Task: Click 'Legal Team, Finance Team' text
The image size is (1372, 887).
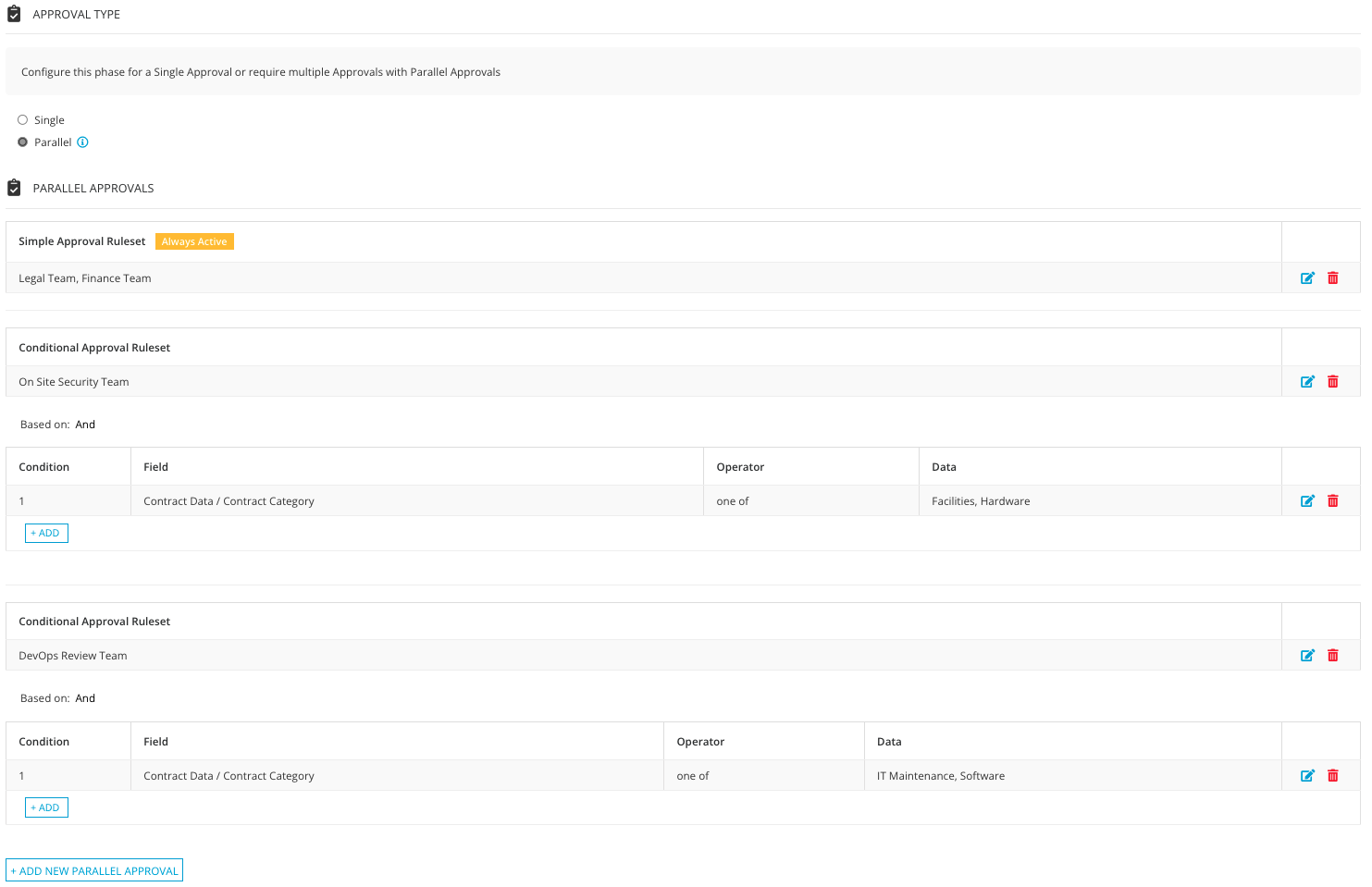Action: tap(85, 277)
